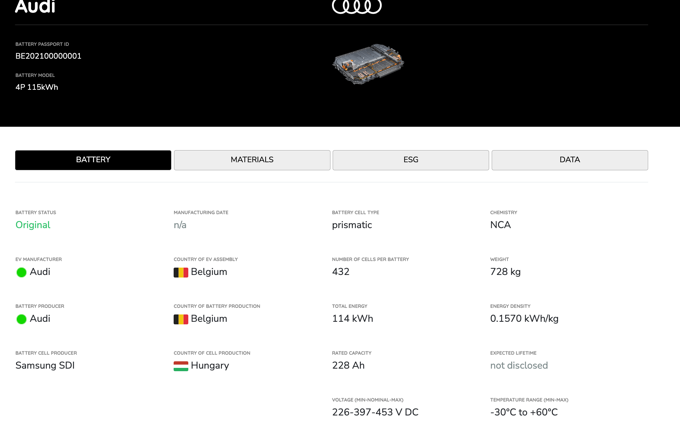The width and height of the screenshot is (680, 425).
Task: Click green dot beside EV manufacturer Audi
Action: coord(21,272)
